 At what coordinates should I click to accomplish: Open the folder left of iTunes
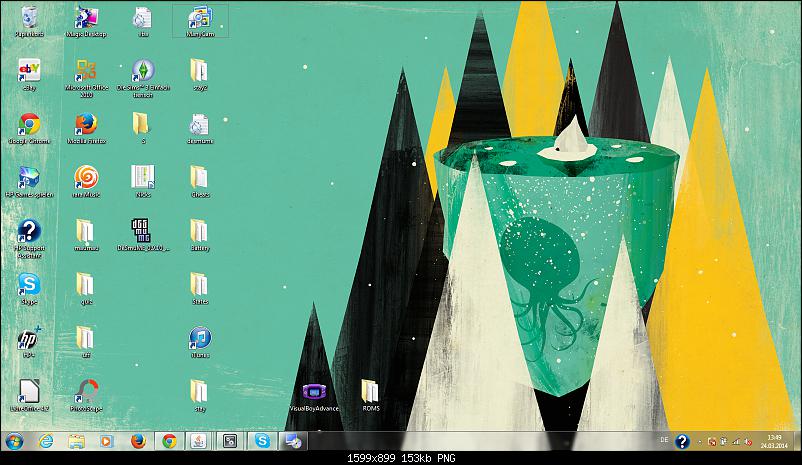(x=86, y=342)
